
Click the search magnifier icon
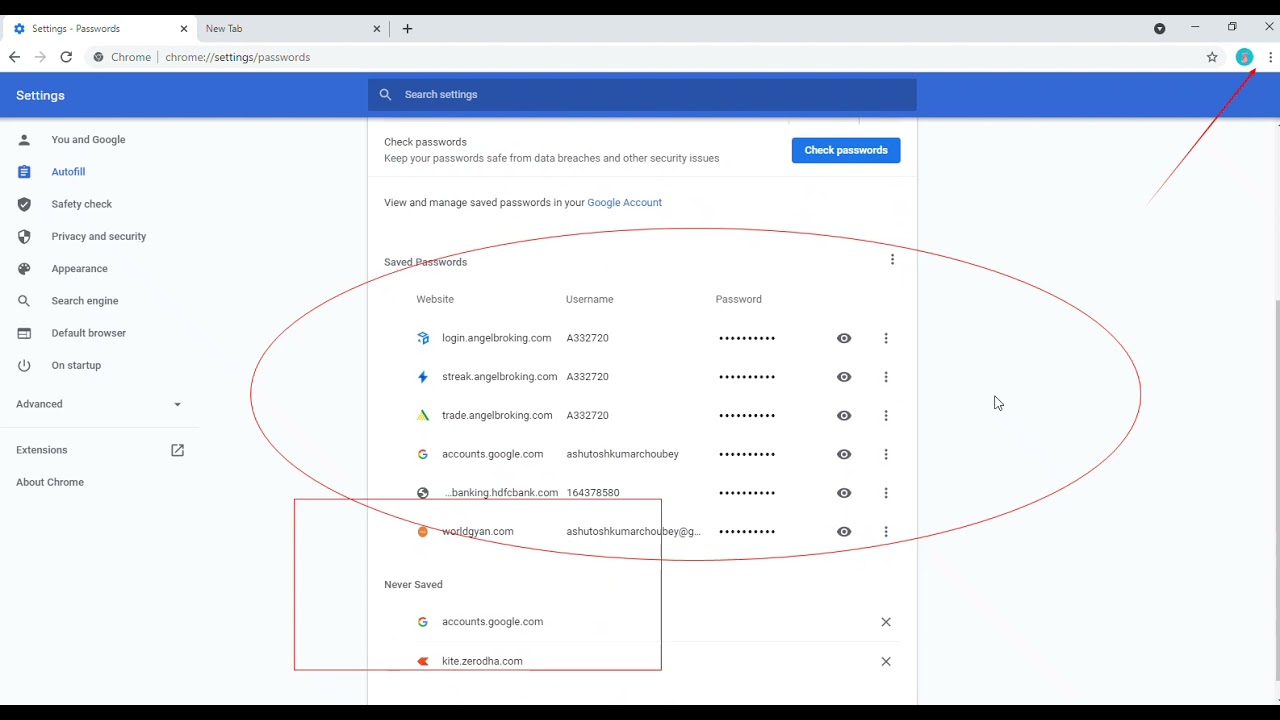386,95
